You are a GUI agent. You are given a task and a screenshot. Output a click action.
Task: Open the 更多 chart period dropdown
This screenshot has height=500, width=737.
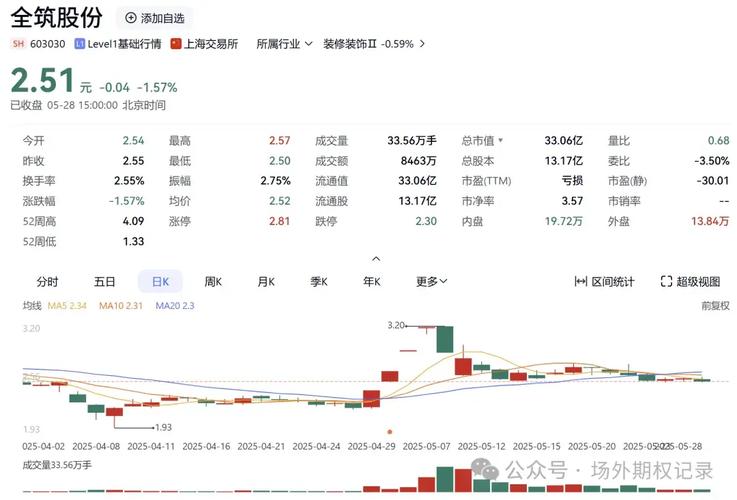pos(431,282)
